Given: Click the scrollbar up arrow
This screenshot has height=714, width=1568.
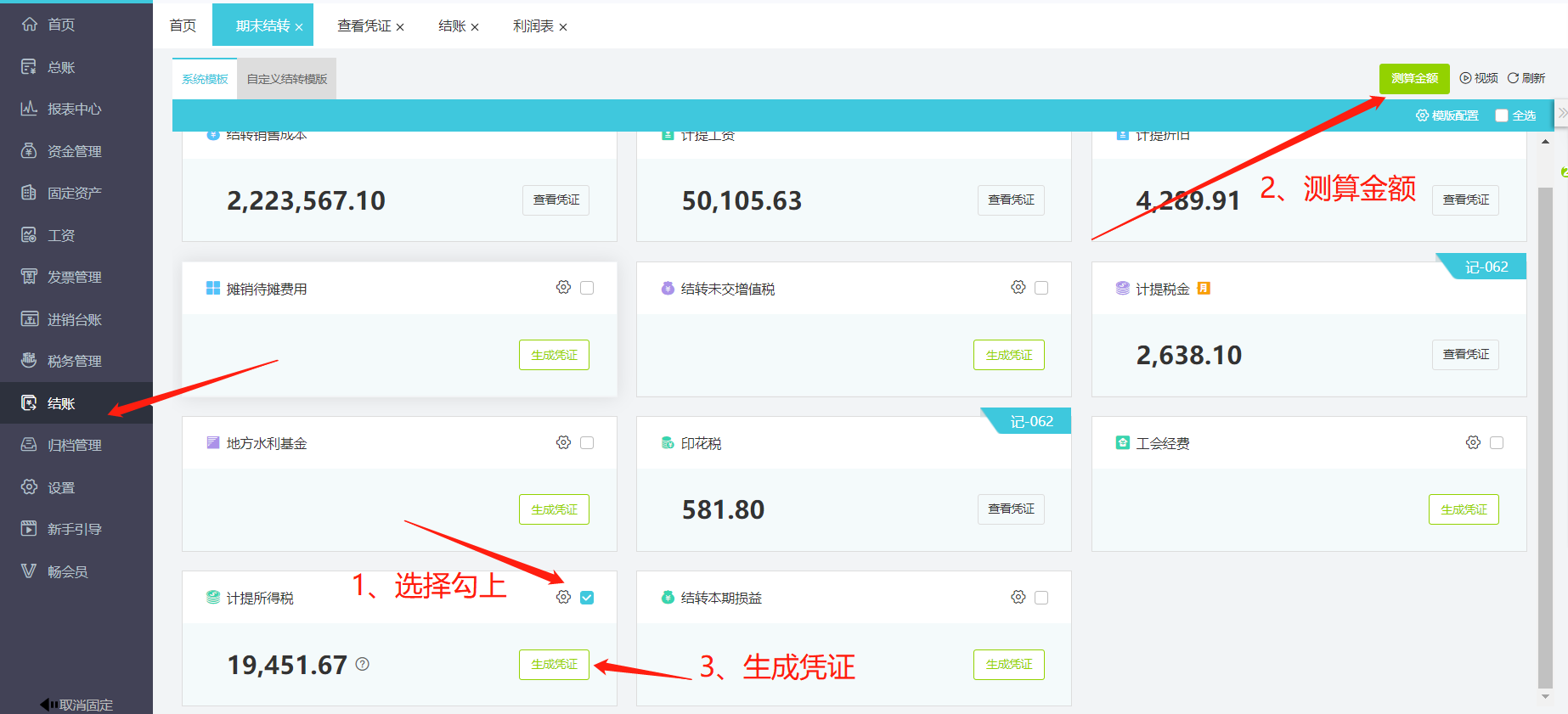Looking at the screenshot, I should tap(1545, 142).
